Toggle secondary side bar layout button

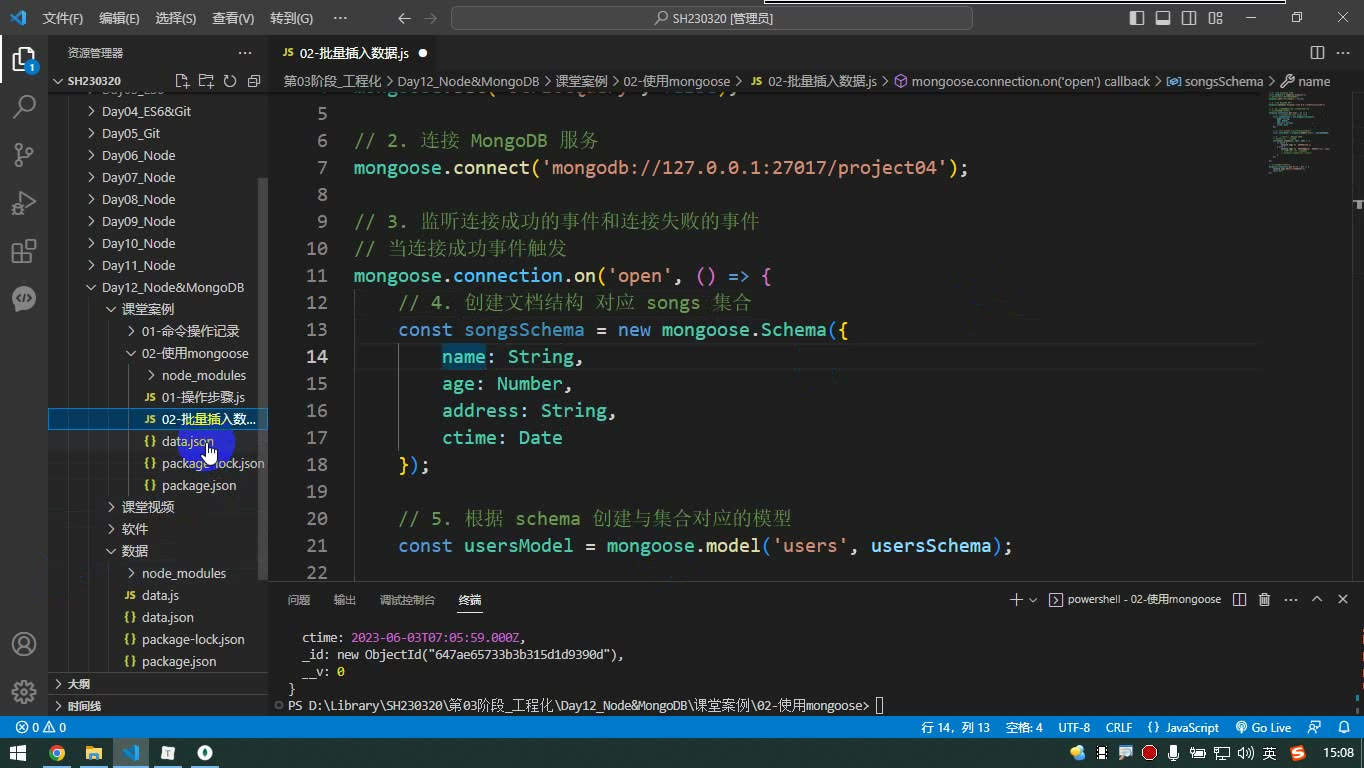pos(1189,18)
